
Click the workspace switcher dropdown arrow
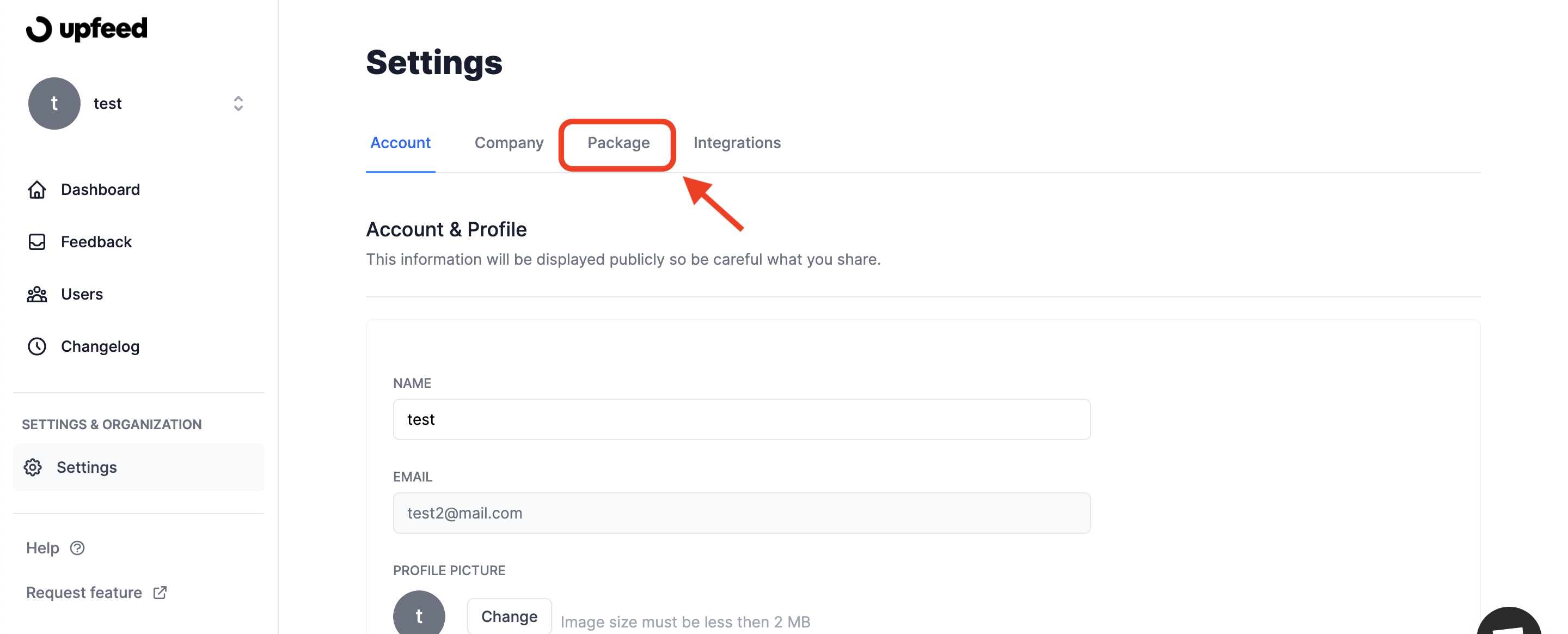(x=237, y=102)
